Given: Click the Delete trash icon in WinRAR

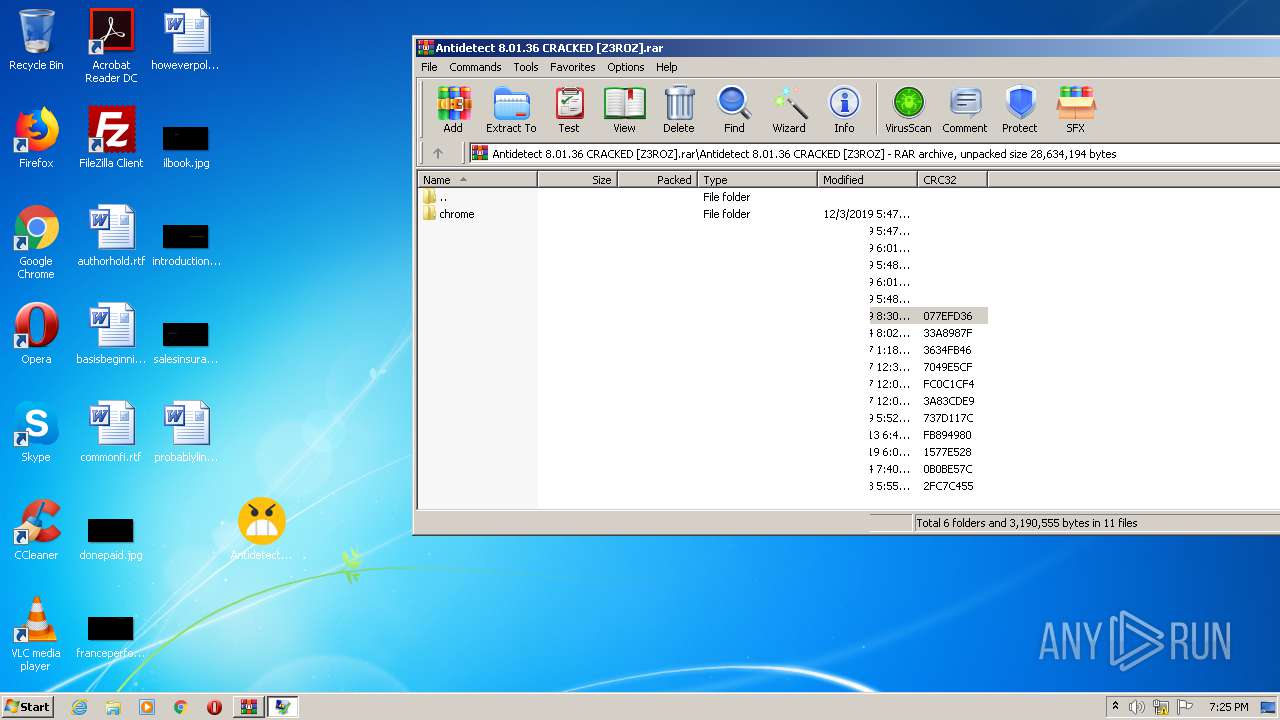Looking at the screenshot, I should click(x=678, y=109).
